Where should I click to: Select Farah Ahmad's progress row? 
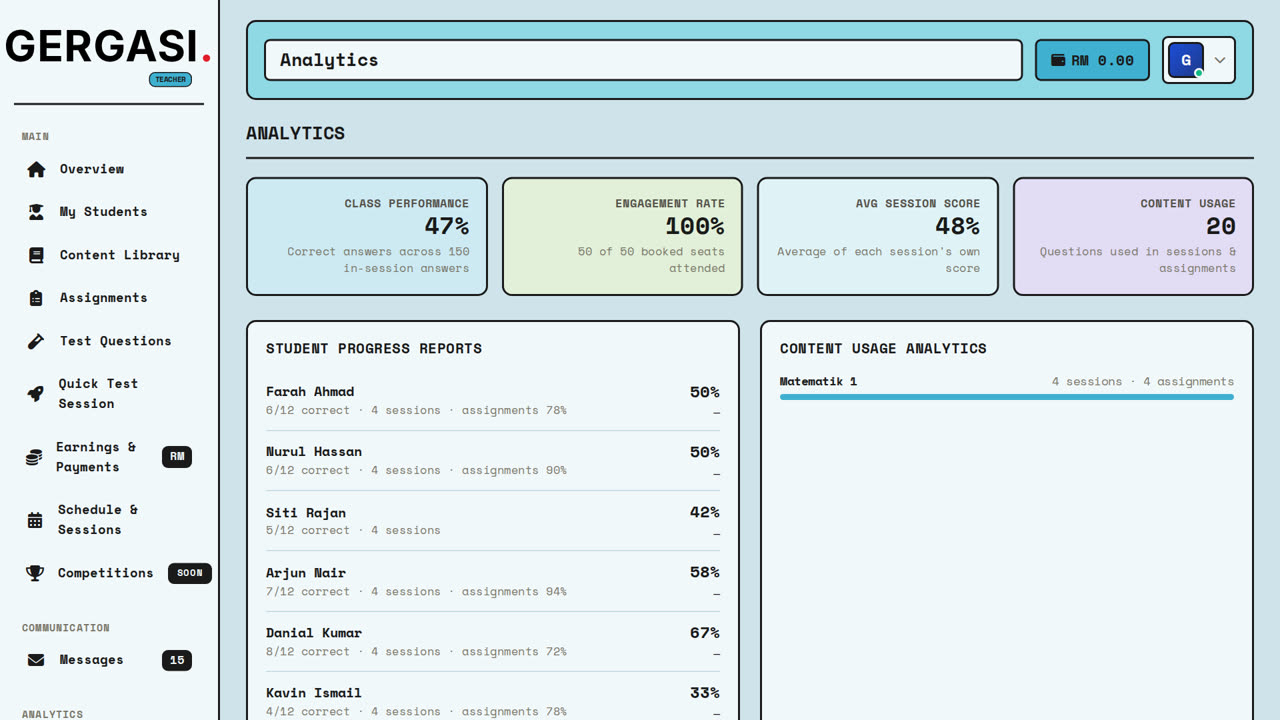click(x=493, y=400)
